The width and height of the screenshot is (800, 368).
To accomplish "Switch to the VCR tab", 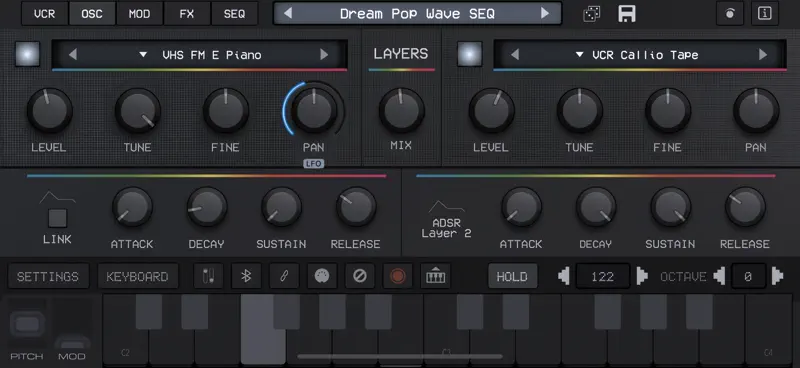I will coord(44,14).
